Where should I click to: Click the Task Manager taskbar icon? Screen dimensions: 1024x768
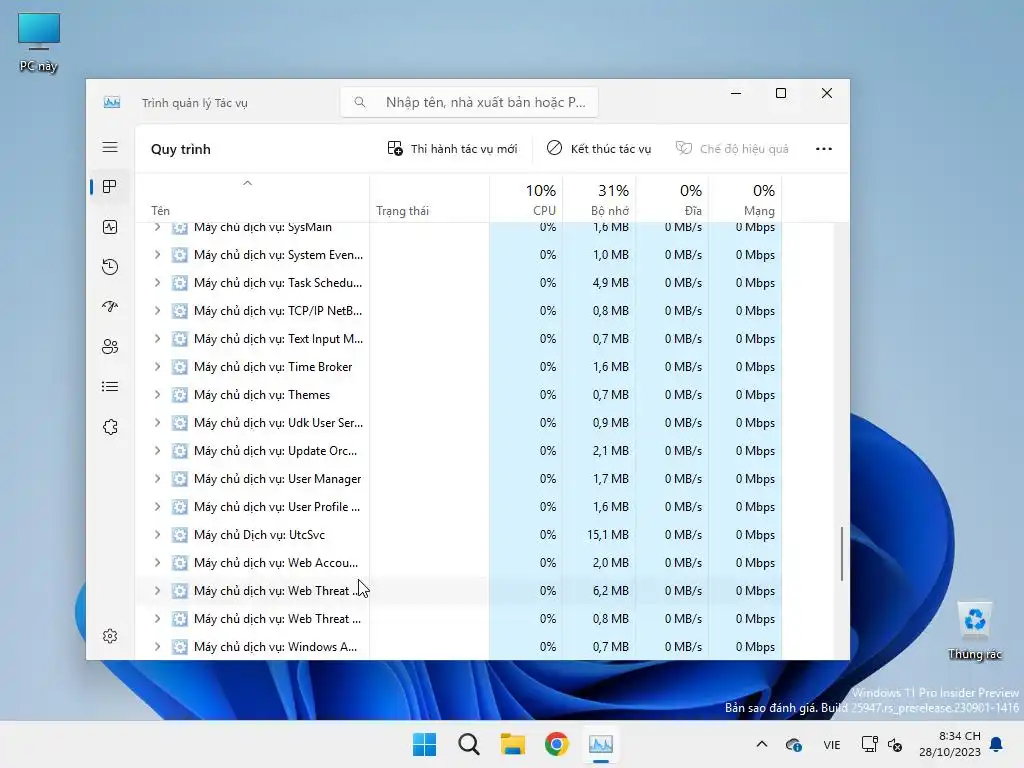pyautogui.click(x=600, y=744)
